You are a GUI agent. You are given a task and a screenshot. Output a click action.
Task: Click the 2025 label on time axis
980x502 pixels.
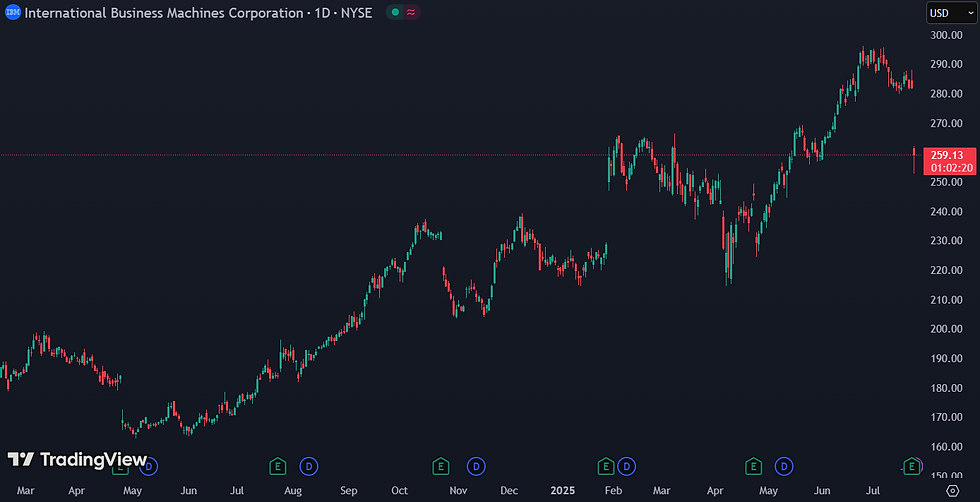coord(562,491)
